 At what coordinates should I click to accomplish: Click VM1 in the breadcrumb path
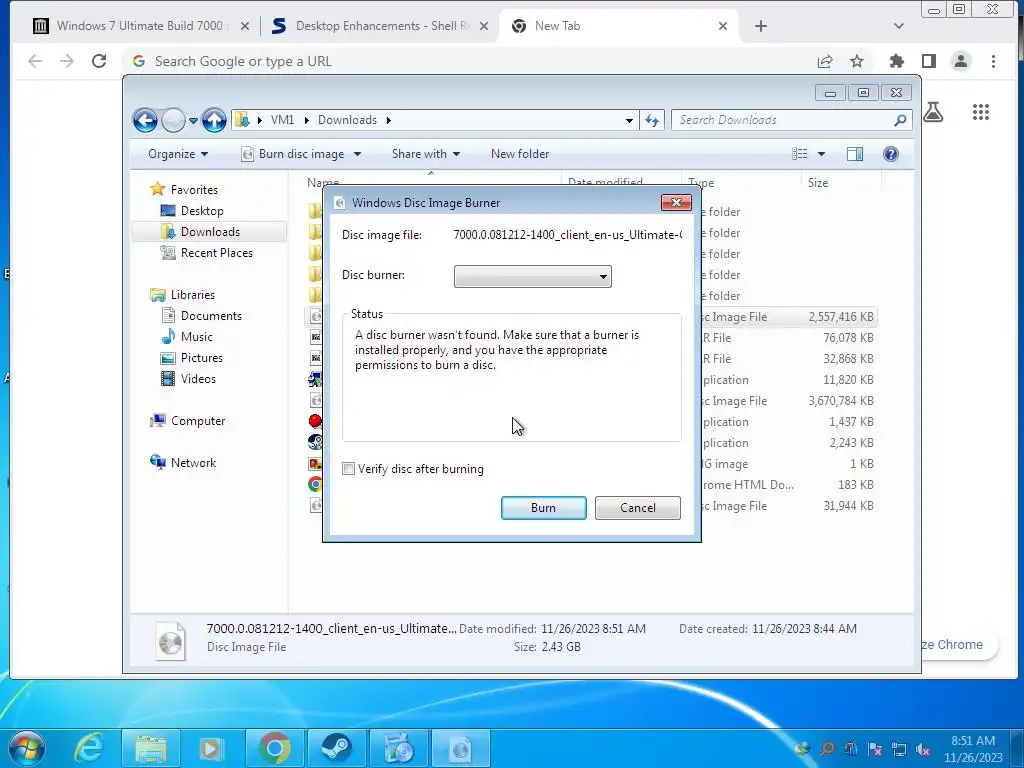click(282, 120)
